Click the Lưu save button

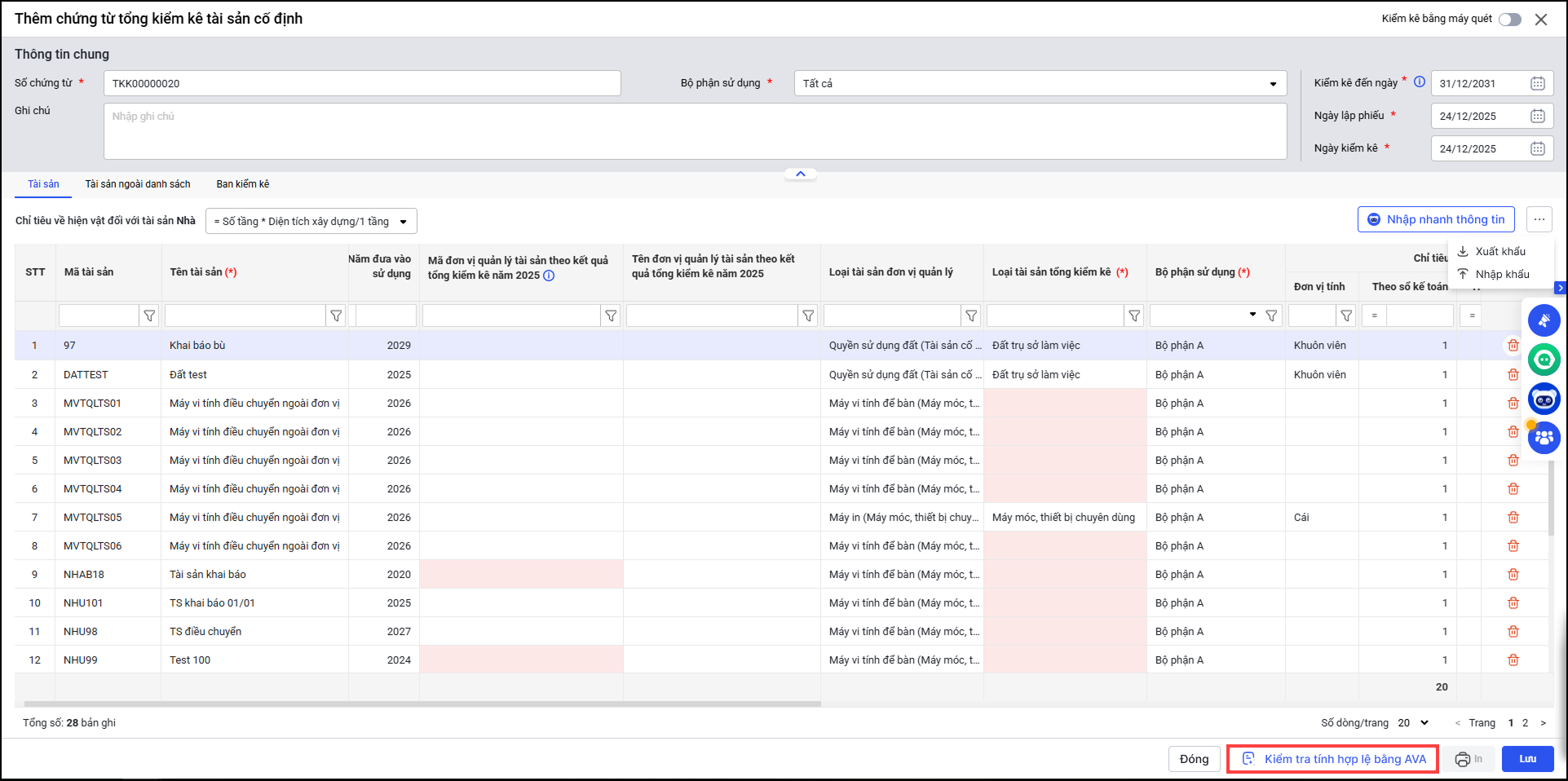[1527, 759]
